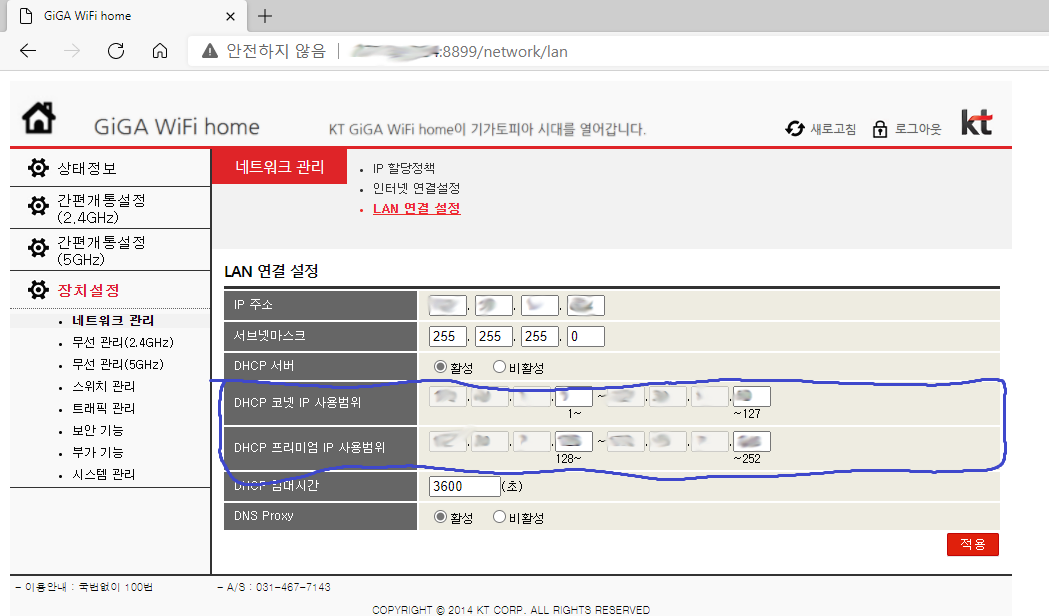
Task: Select DHCP 서버 비활성 radio button
Action: tap(499, 367)
